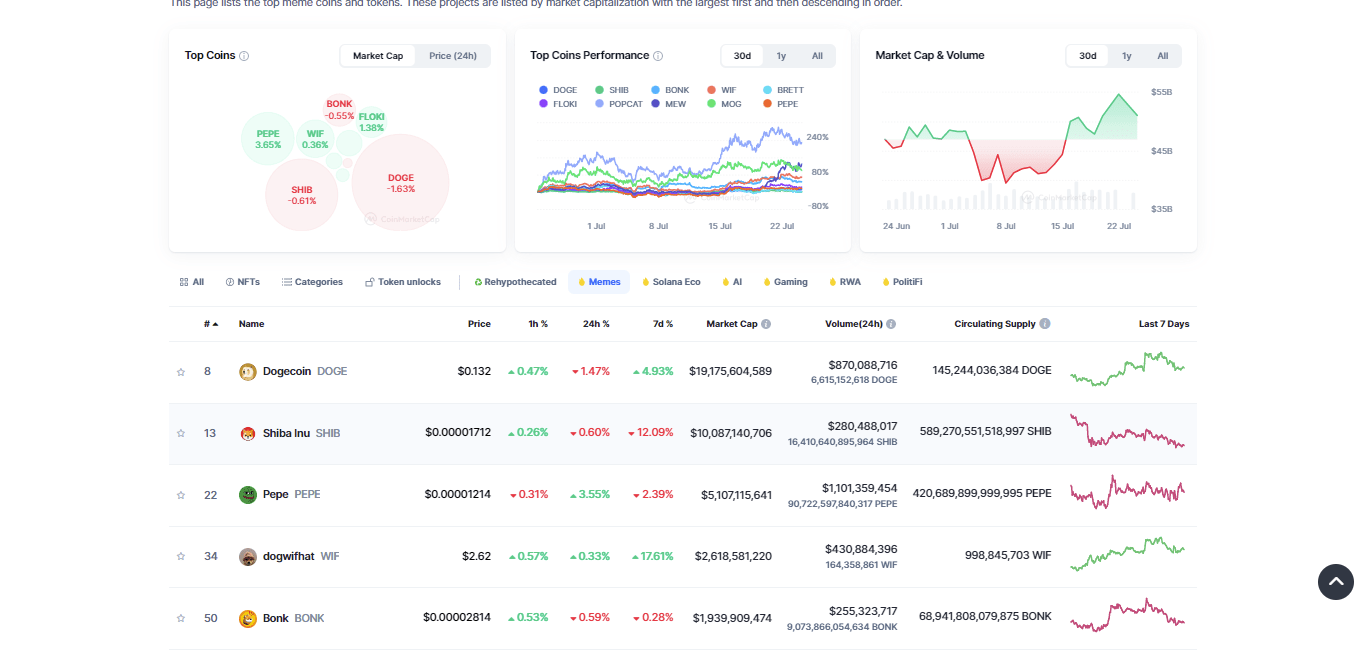Open the All filter tab

tap(192, 282)
